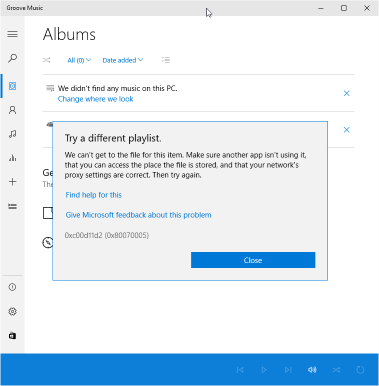Expand the Date added sort dropdown
This screenshot has height=386, width=379.
(x=123, y=60)
